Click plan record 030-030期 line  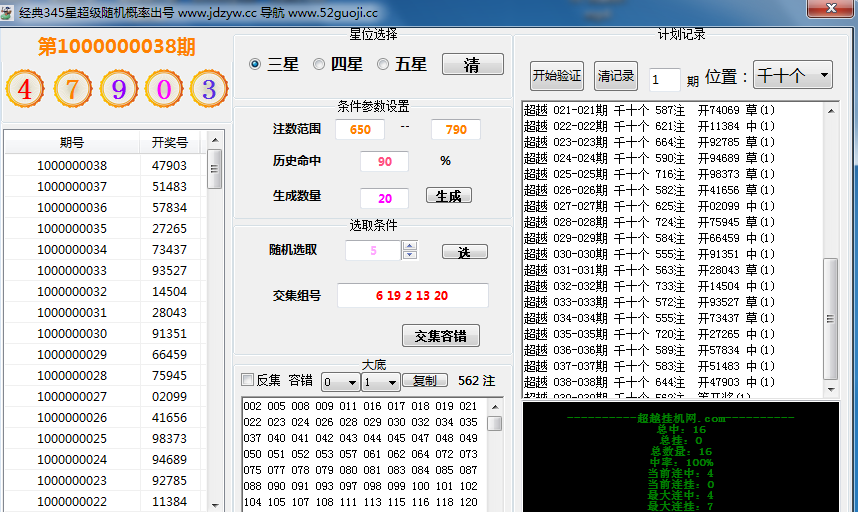tap(650, 254)
